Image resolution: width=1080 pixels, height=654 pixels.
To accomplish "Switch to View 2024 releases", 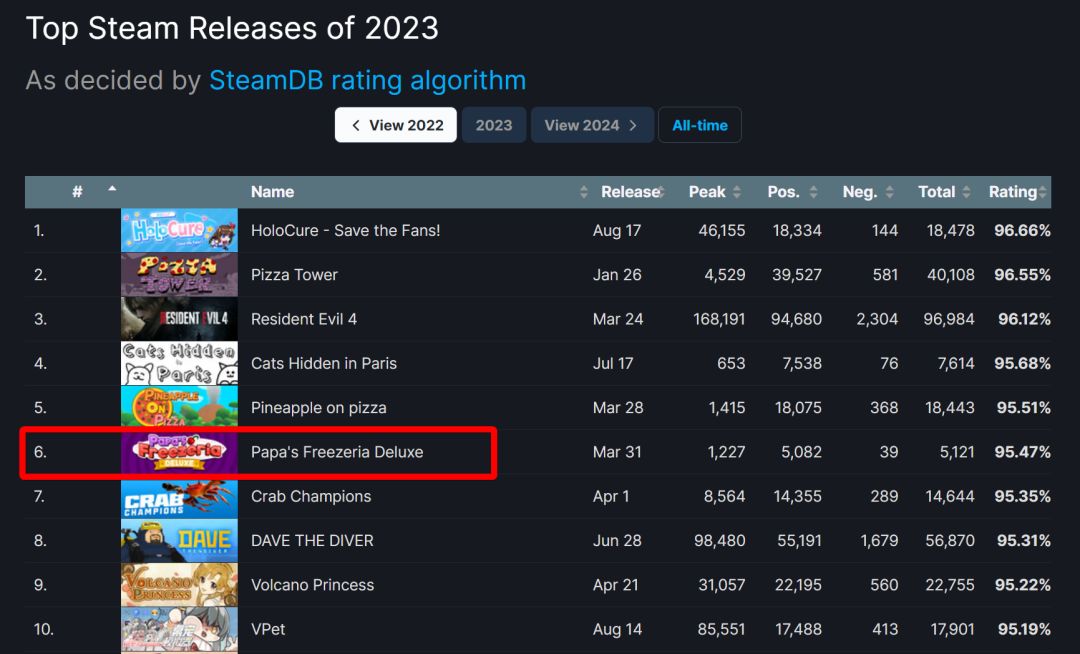I will click(592, 125).
